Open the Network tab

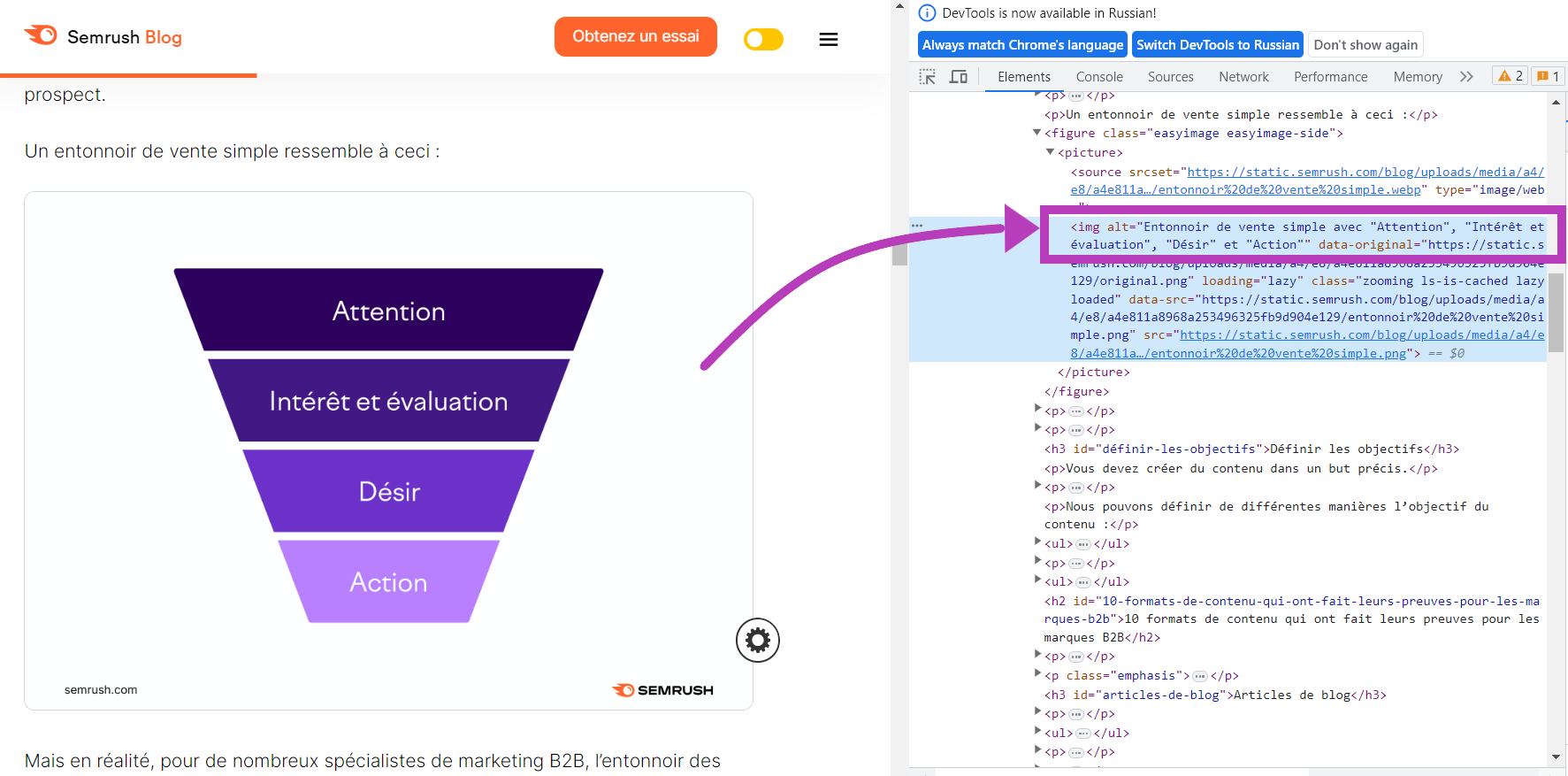pyautogui.click(x=1243, y=77)
